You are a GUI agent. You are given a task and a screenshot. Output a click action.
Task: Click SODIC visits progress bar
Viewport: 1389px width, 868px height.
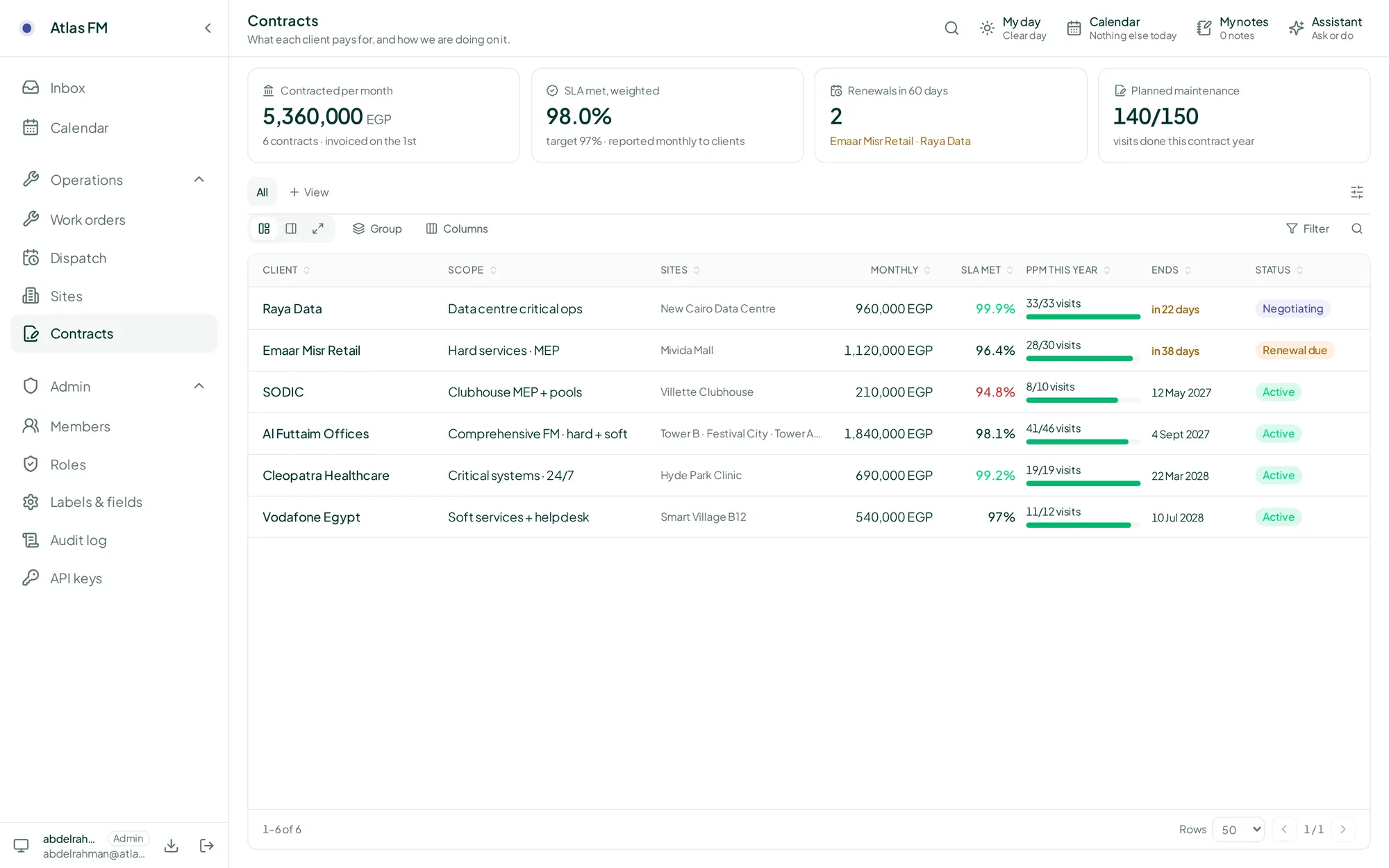tap(1083, 400)
